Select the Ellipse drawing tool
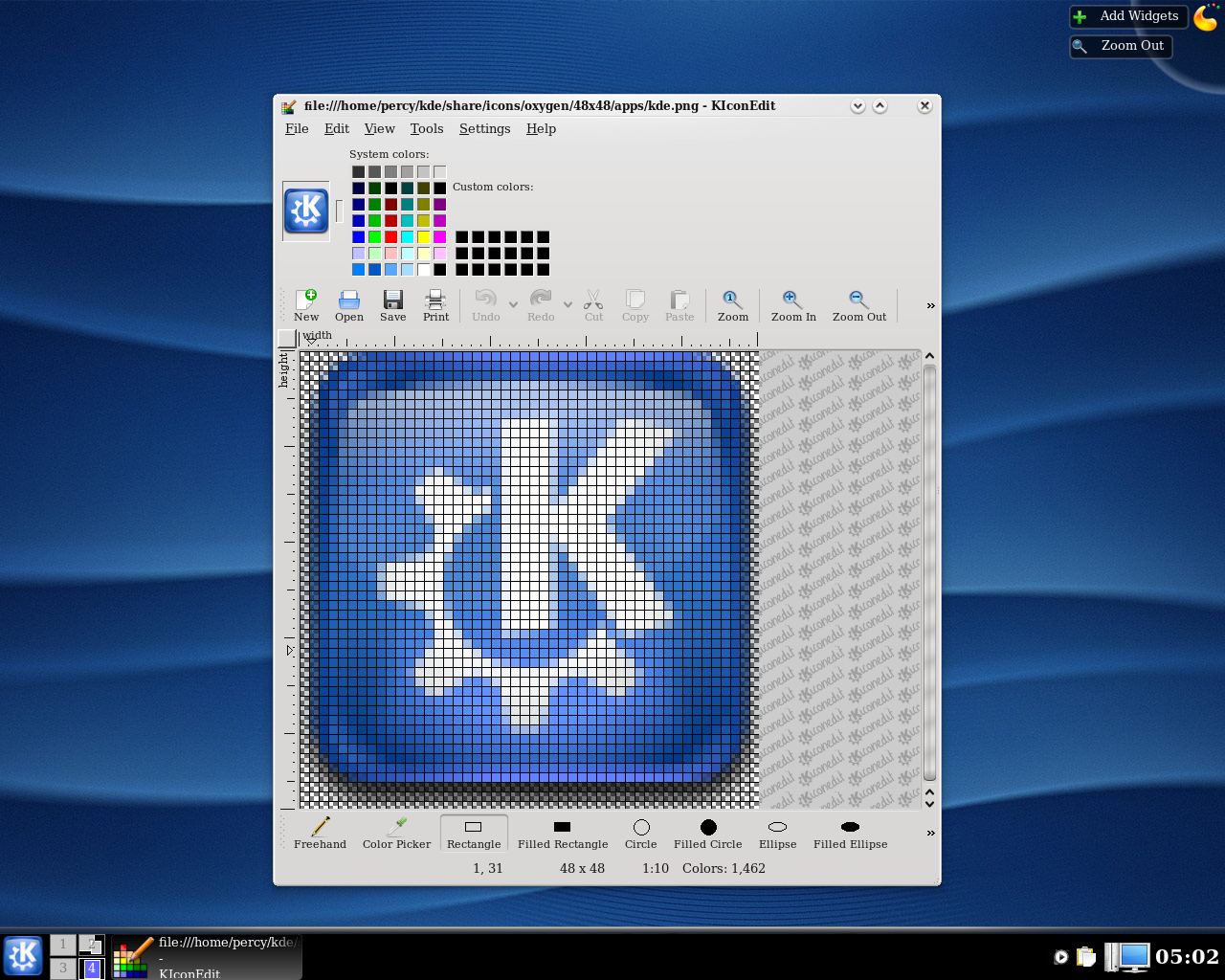 pyautogui.click(x=777, y=833)
